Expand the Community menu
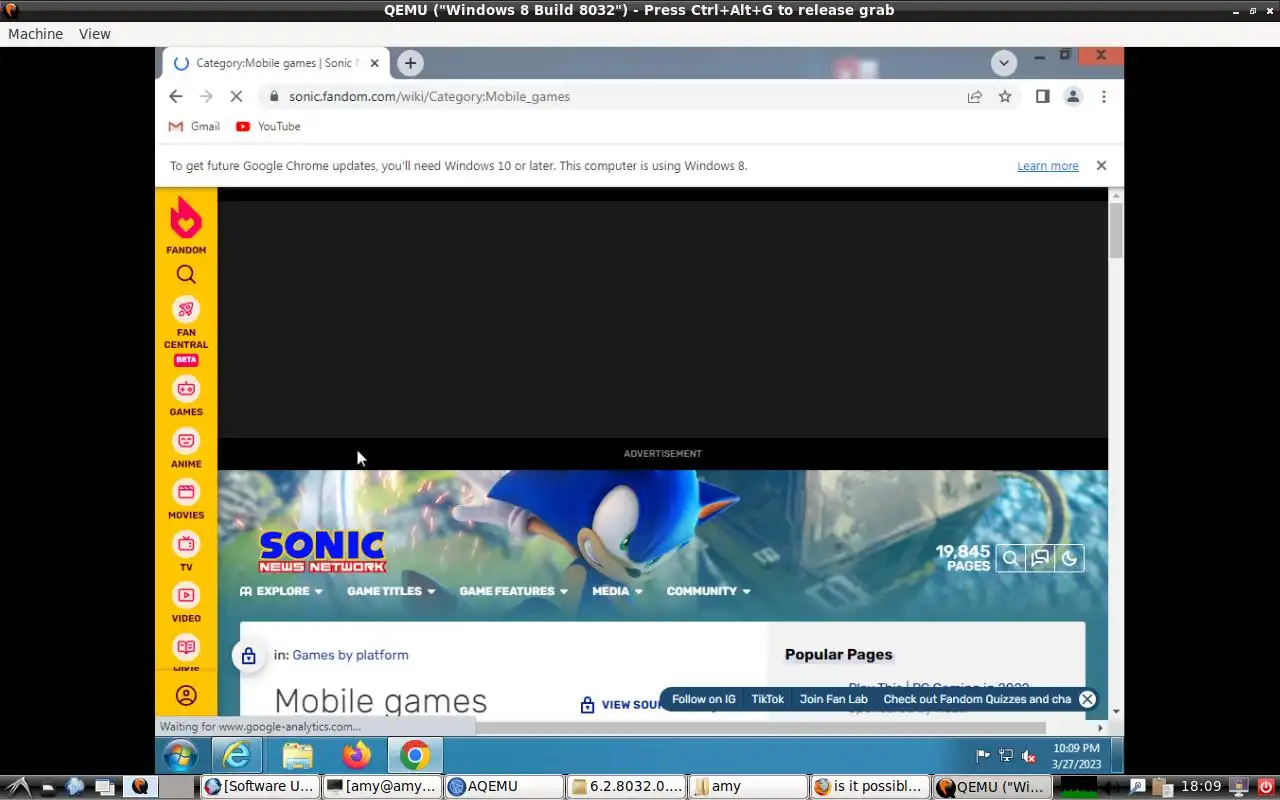This screenshot has height=800, width=1280. click(708, 591)
